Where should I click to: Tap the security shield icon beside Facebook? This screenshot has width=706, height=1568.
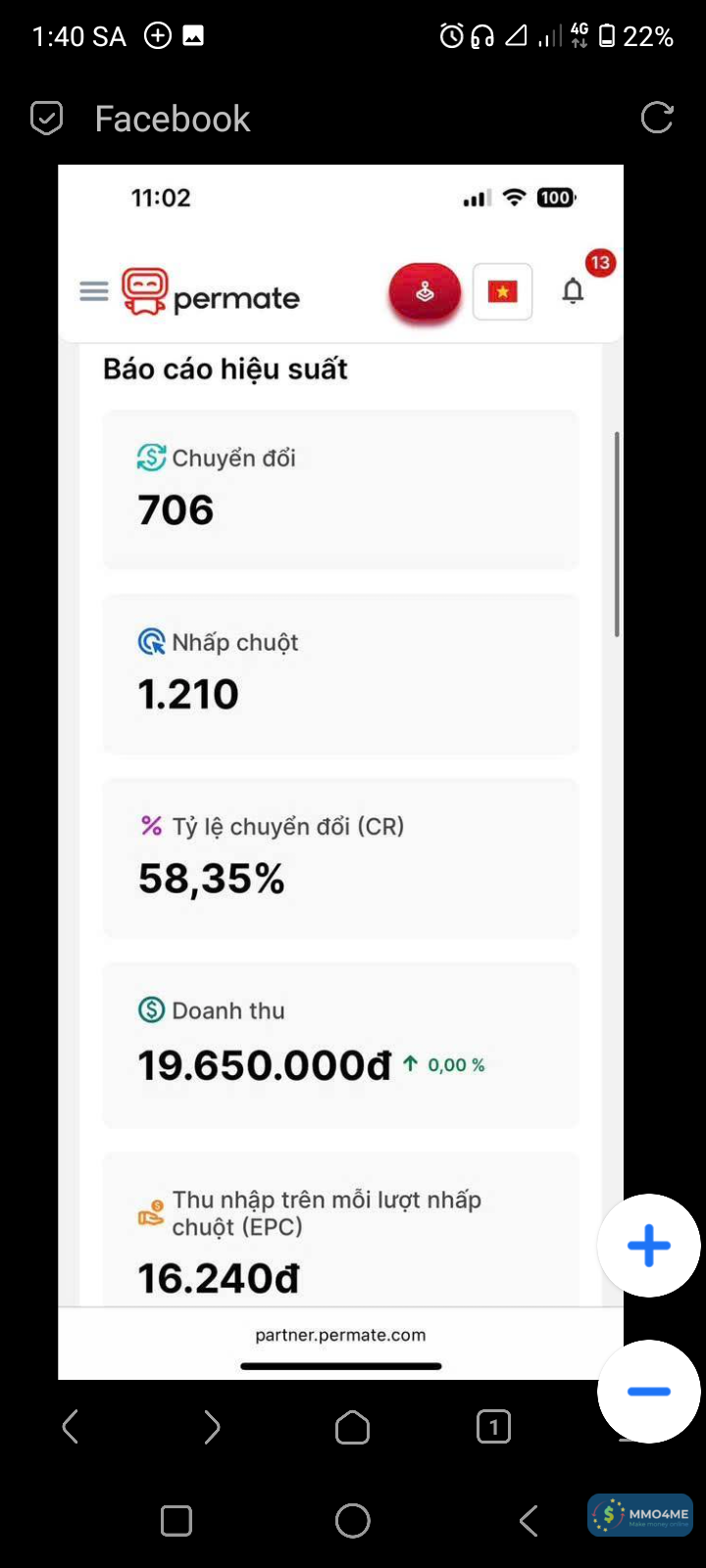coord(46,119)
